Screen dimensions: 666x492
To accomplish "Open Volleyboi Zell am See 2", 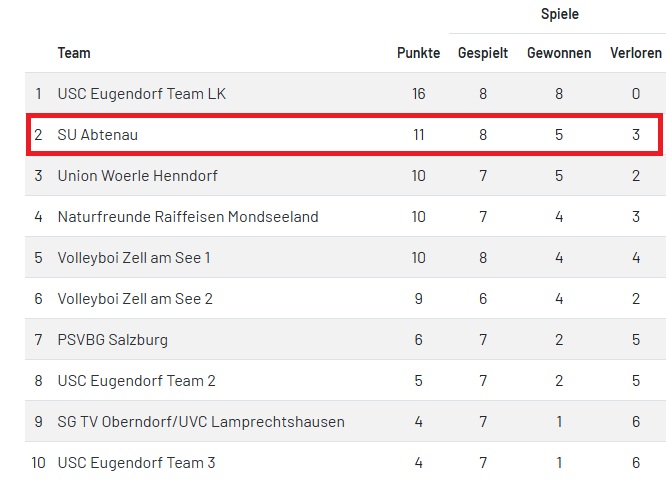I will tap(135, 299).
